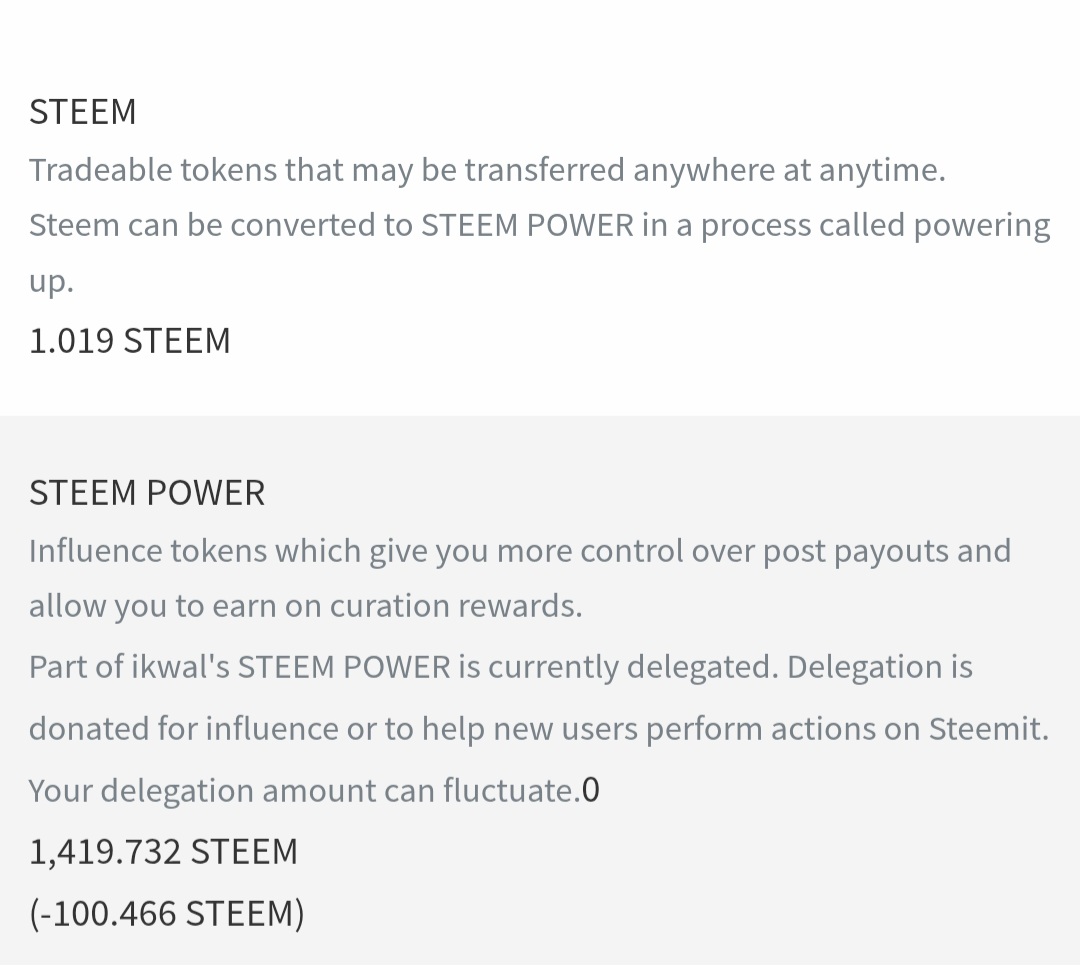1080x965 pixels.
Task: Open the 1,419.732 STEEM power balance dropdown
Action: tap(163, 851)
